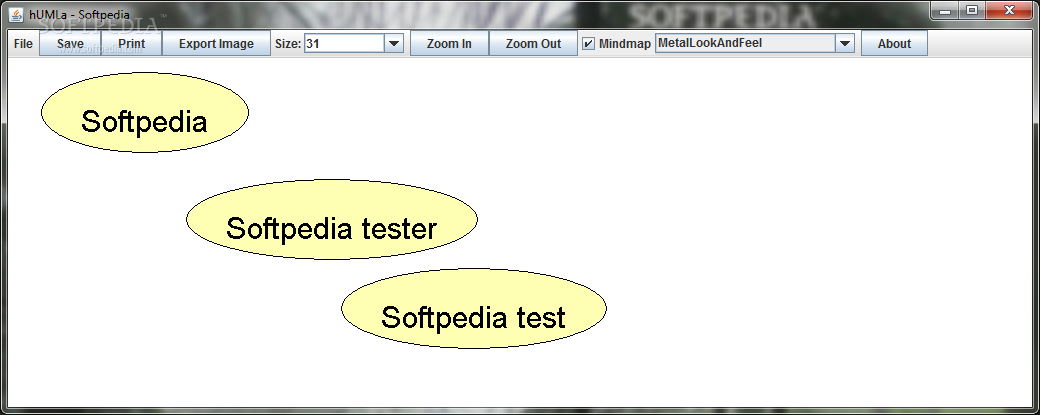Toggle the Mindmap checkbox

[588, 44]
